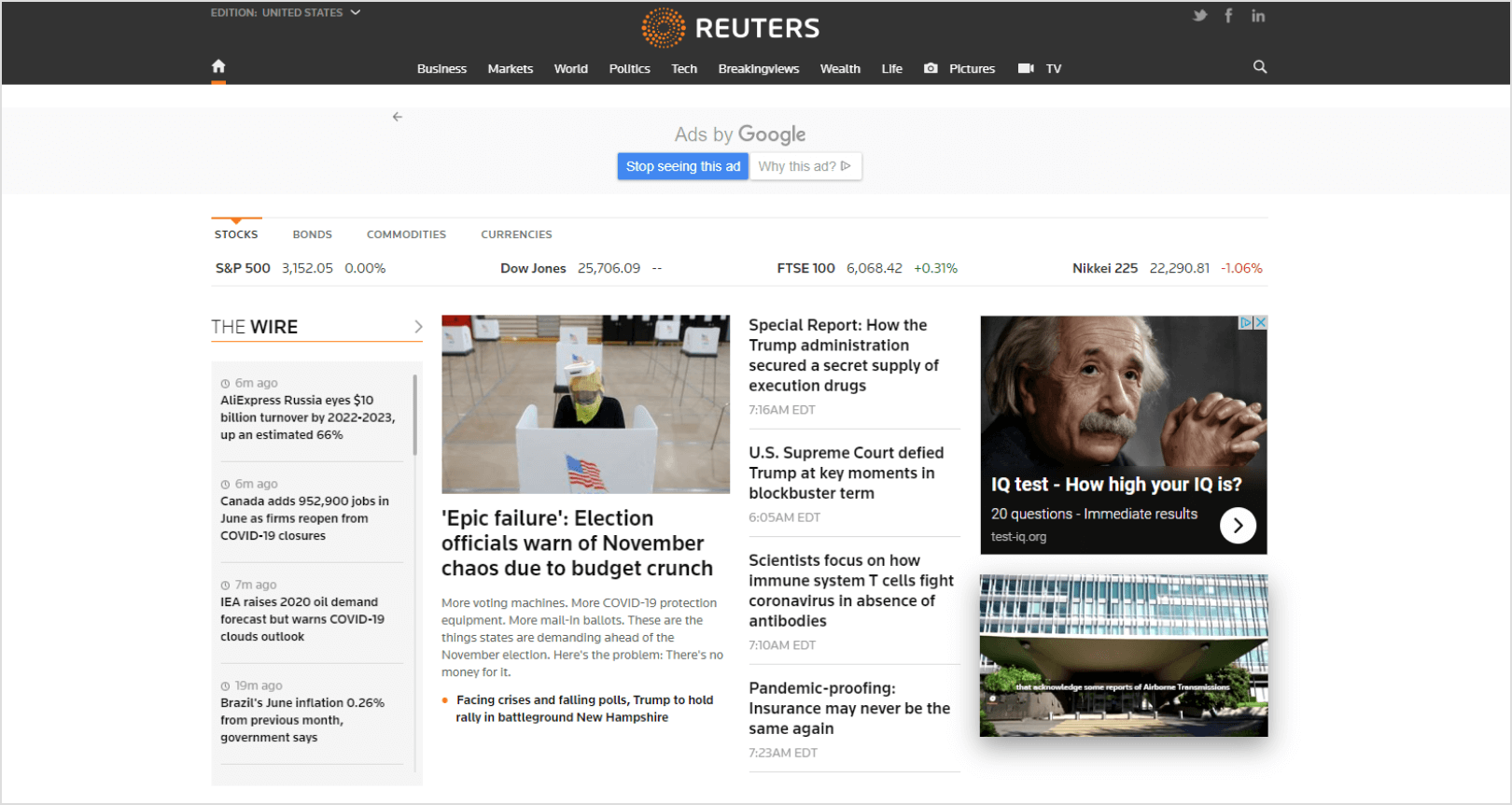Open S&P 500 quote
Viewport: 1512px width, 805px height.
pyautogui.click(x=243, y=268)
